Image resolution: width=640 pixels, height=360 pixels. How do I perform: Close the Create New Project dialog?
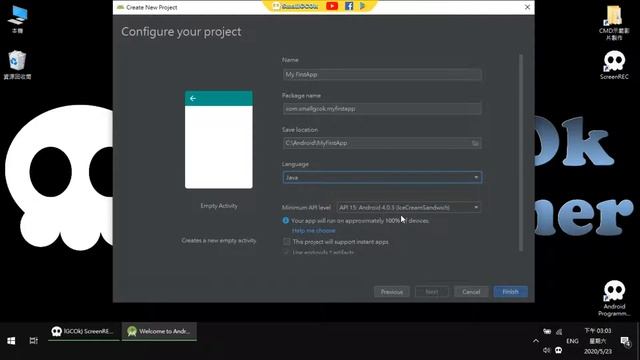click(527, 7)
